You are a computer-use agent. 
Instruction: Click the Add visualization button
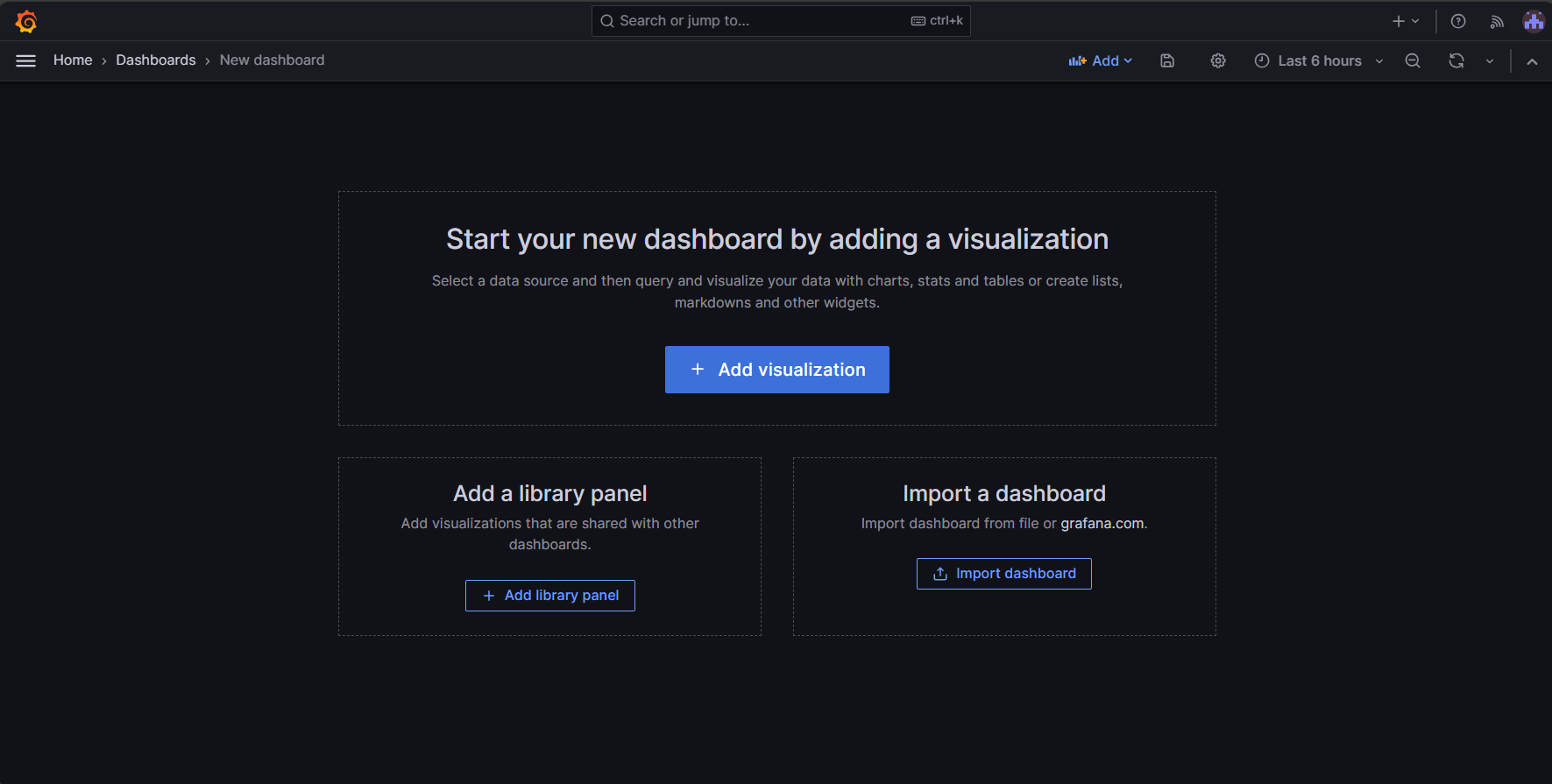tap(777, 370)
